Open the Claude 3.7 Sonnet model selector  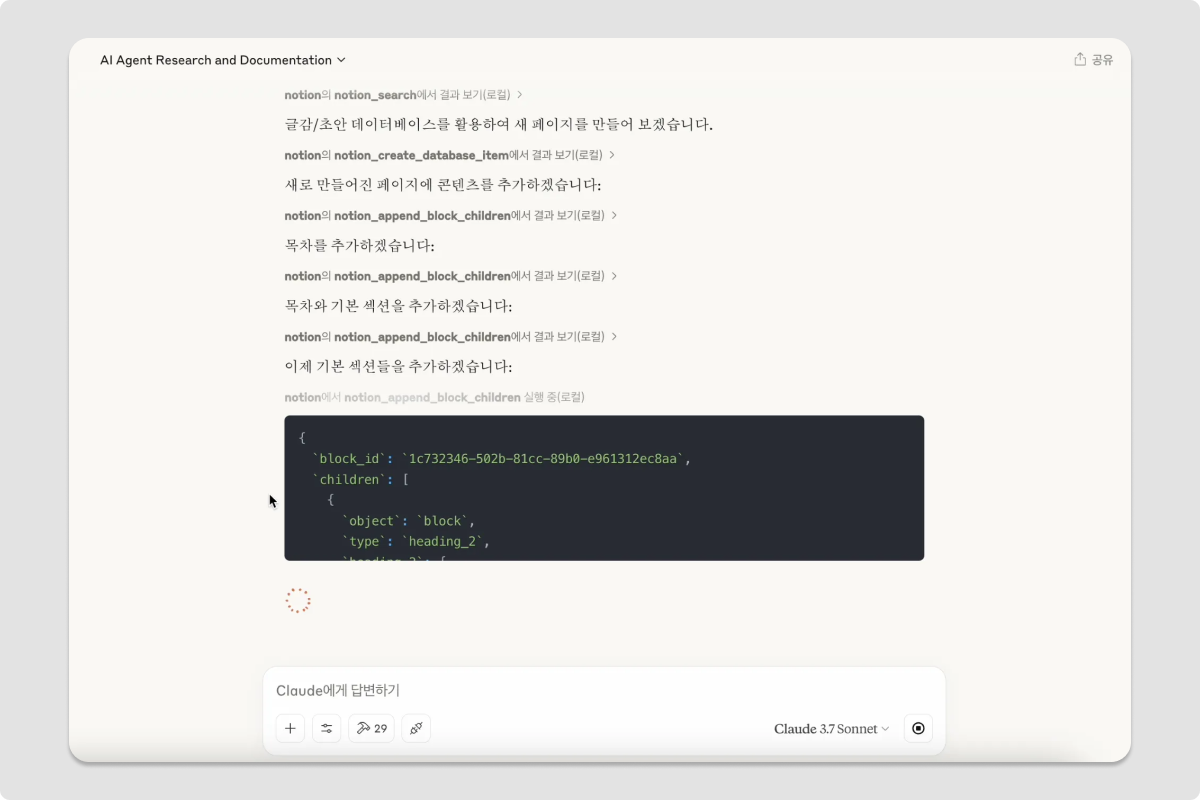click(831, 729)
